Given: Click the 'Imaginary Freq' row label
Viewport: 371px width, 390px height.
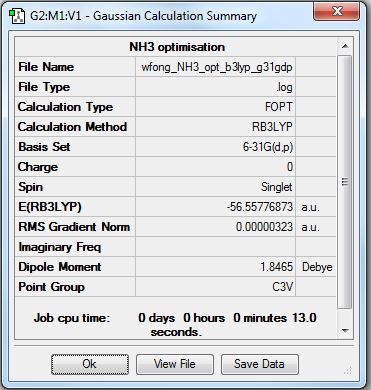Looking at the screenshot, I should [60, 247].
